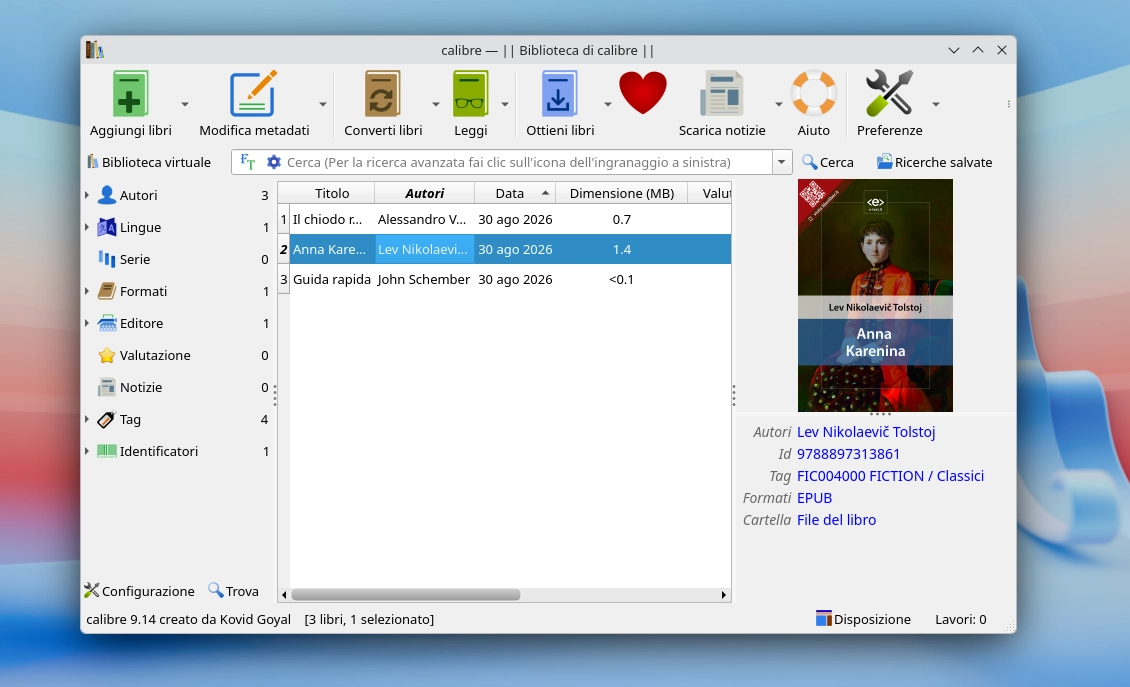Open Preferenze tools icon
This screenshot has width=1130, height=687.
coord(889,94)
